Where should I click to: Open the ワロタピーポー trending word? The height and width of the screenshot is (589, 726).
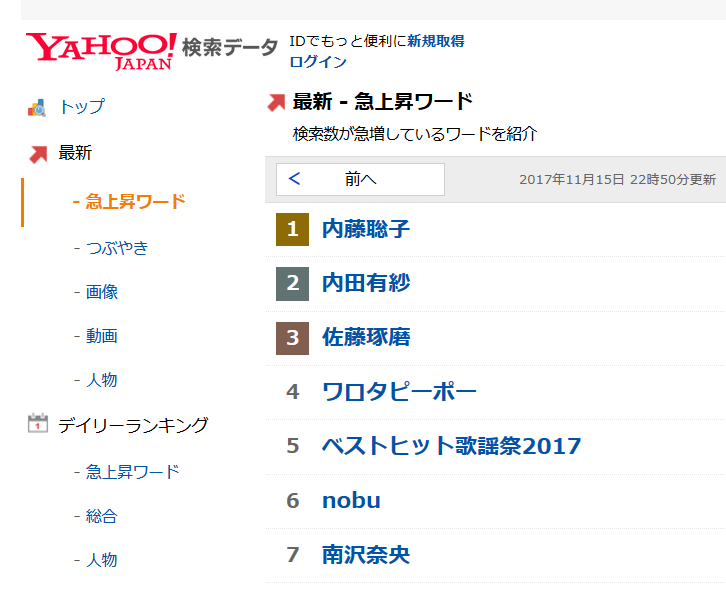399,392
